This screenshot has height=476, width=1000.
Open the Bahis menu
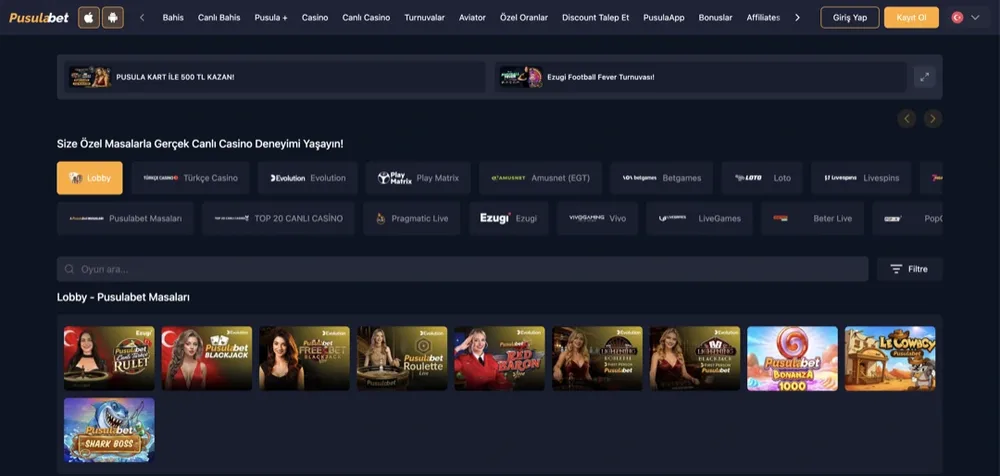coord(173,17)
